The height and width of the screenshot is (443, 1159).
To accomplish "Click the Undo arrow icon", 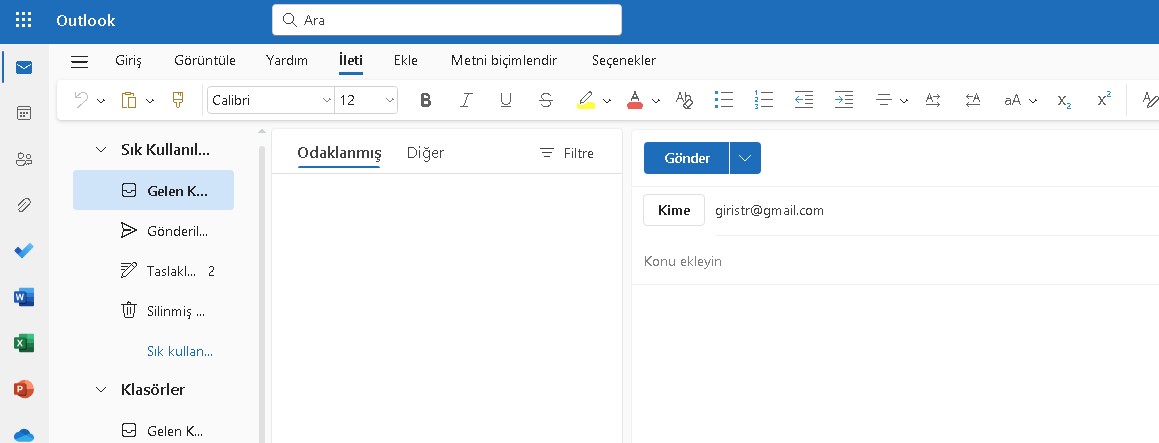I will point(81,100).
